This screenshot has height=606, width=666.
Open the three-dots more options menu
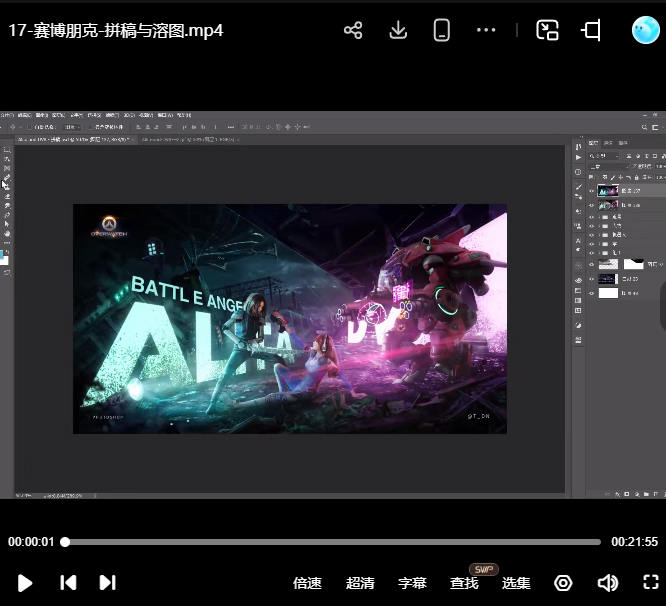(486, 30)
